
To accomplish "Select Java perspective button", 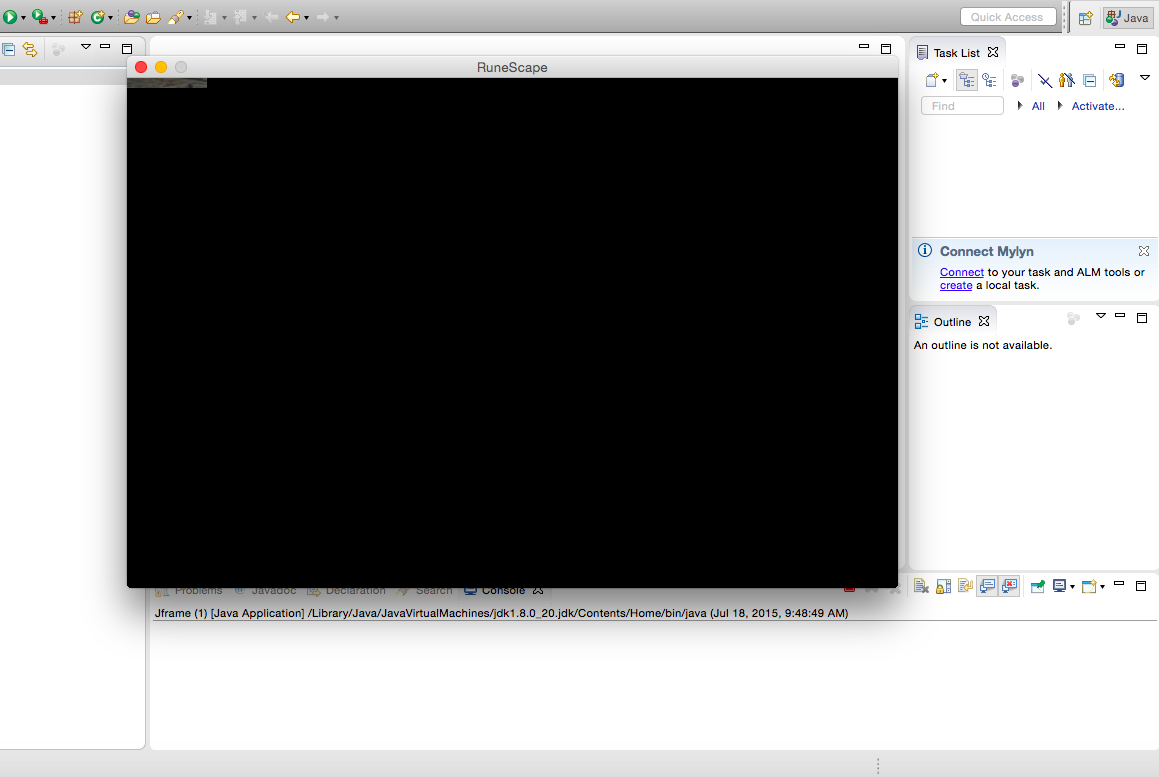I will (1127, 18).
